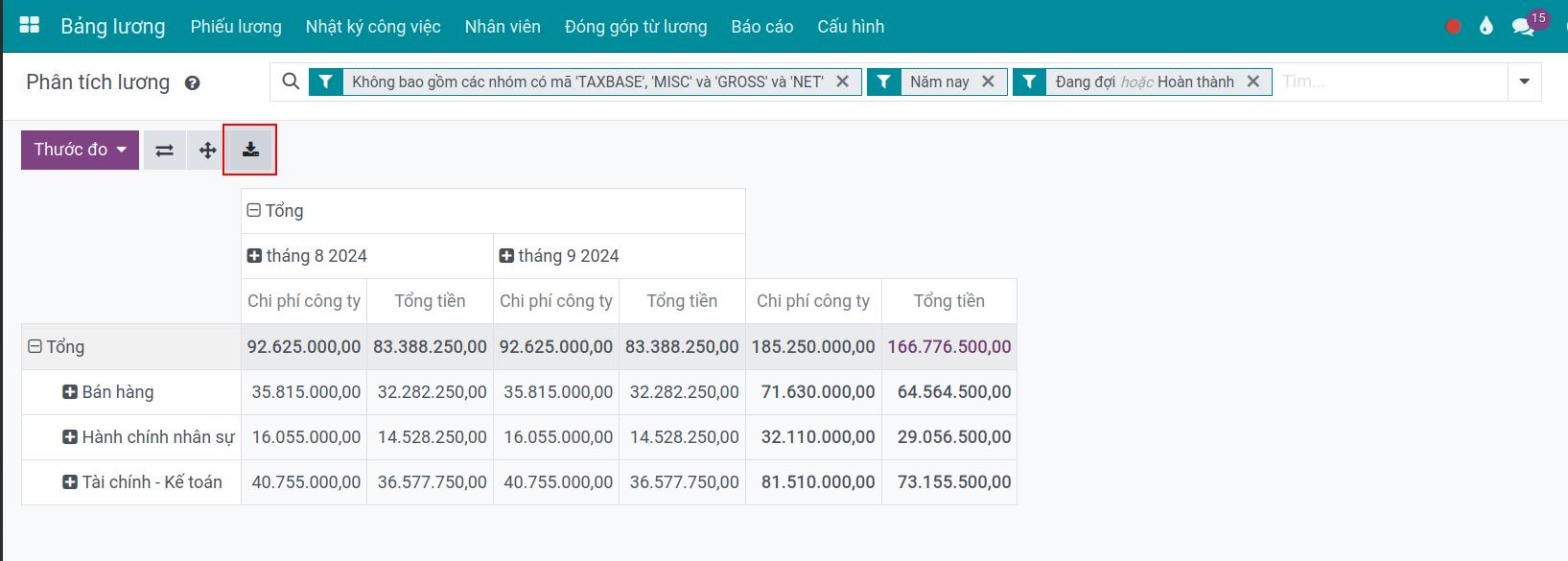Screen dimensions: 1568x561
Task: Click the funnel icon of 'Đang đợi' filter
Action: click(1029, 82)
